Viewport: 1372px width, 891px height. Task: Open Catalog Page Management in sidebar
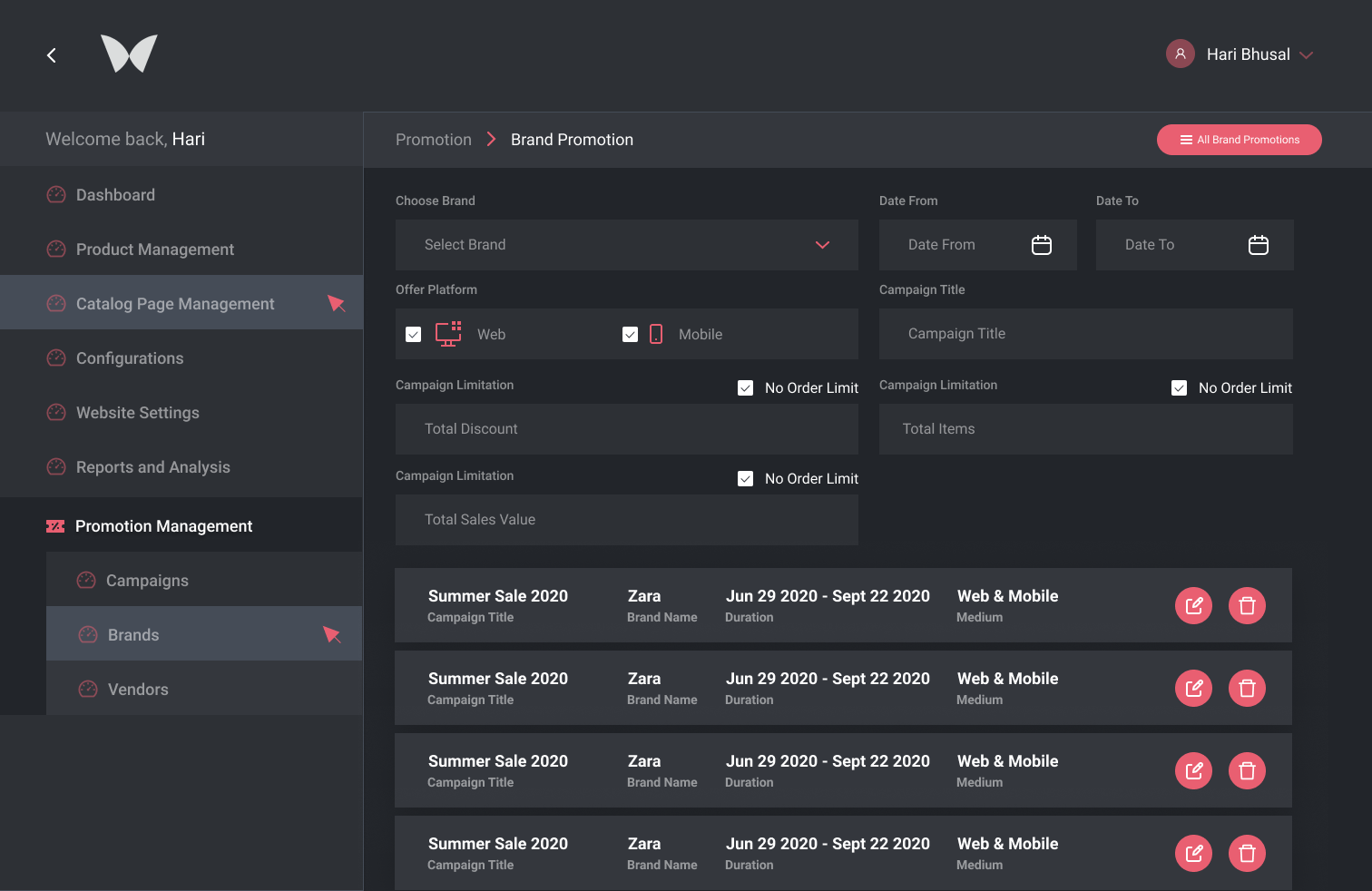pyautogui.click(x=175, y=304)
